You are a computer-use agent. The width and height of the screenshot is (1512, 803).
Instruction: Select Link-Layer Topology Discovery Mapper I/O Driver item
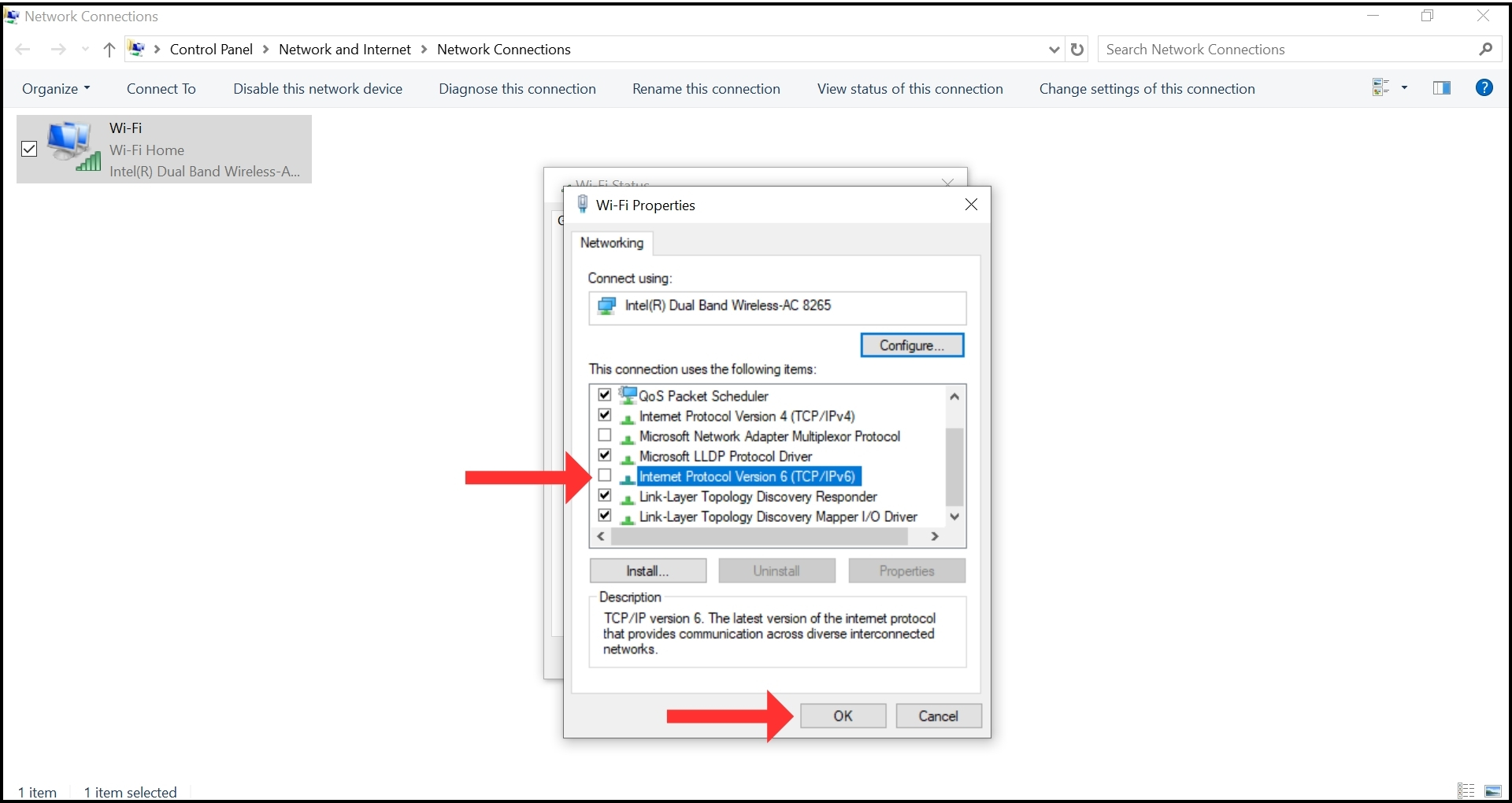(778, 517)
